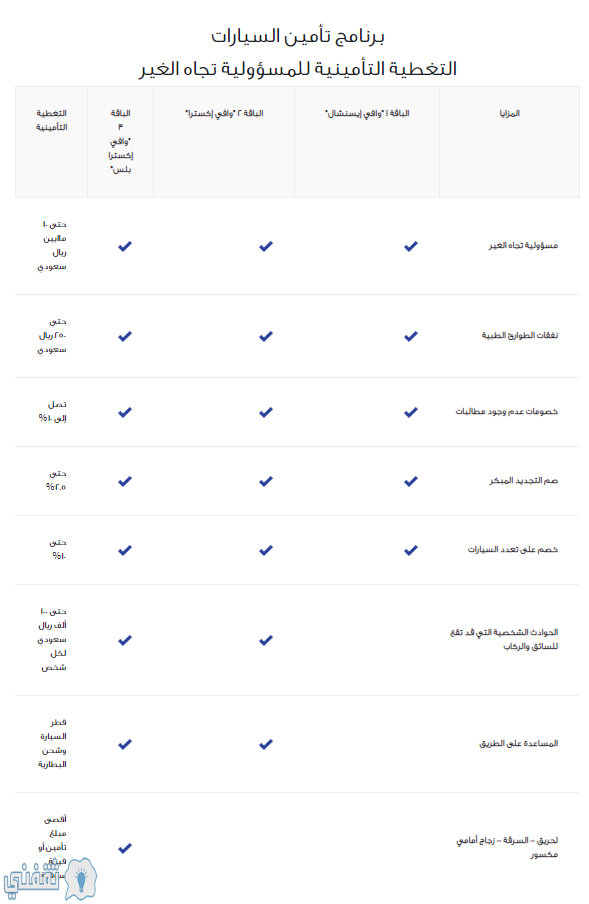Click Package 2 checkmark for المساعدة على الطريق
This screenshot has height=904, width=589.
coord(266,744)
